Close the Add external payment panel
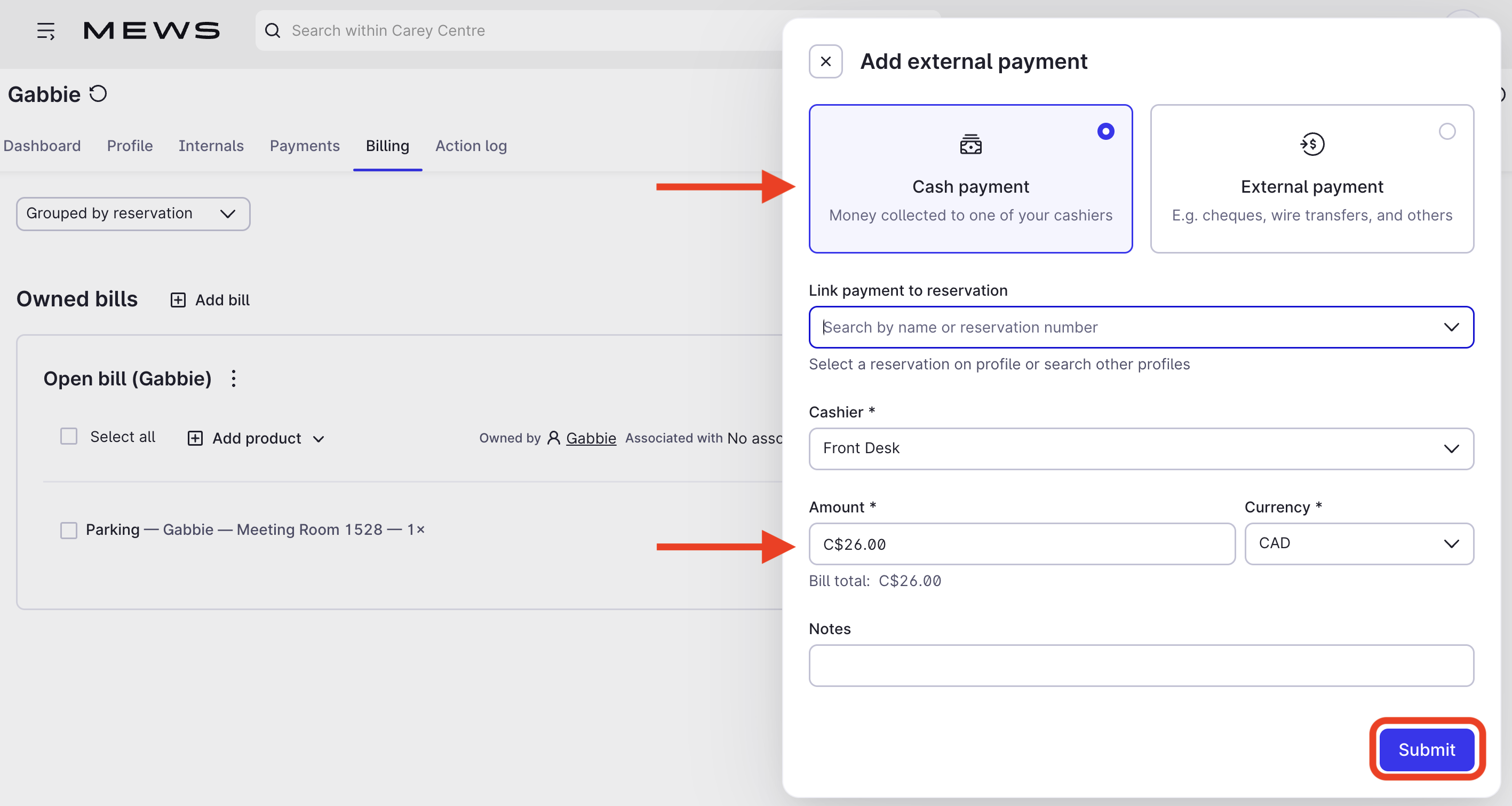 coord(825,61)
